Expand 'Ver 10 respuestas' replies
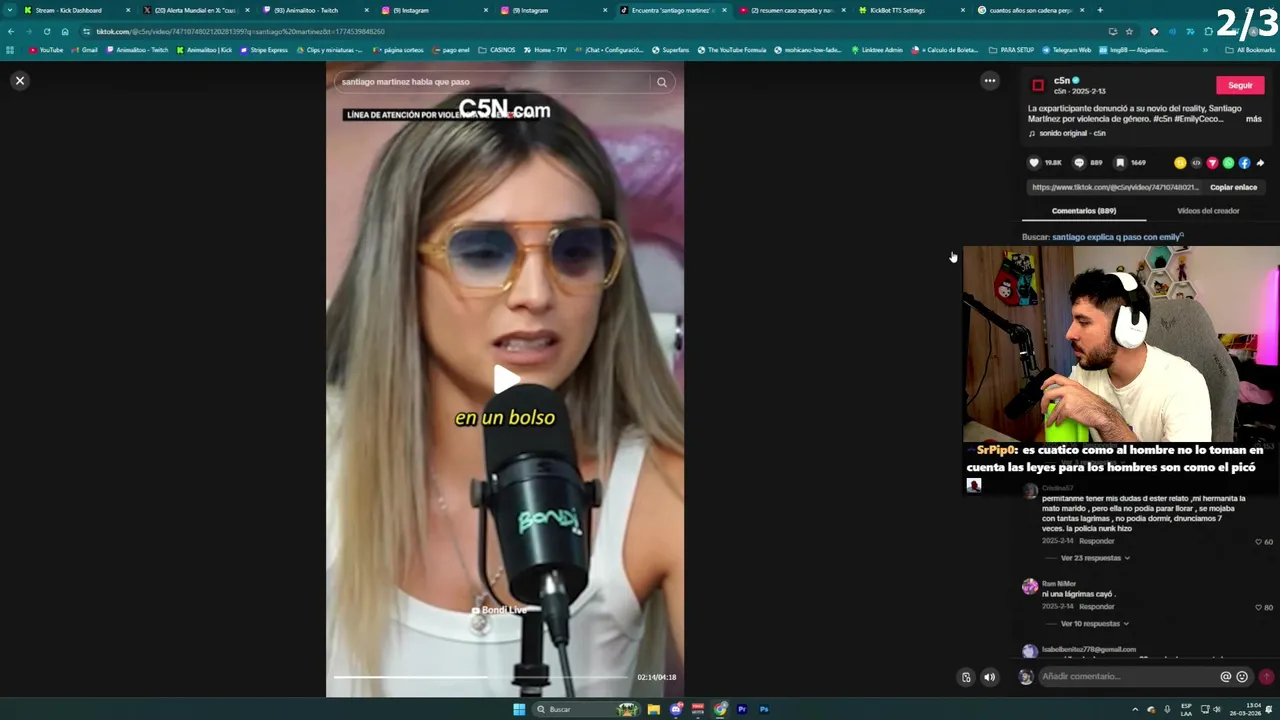 click(x=1094, y=624)
